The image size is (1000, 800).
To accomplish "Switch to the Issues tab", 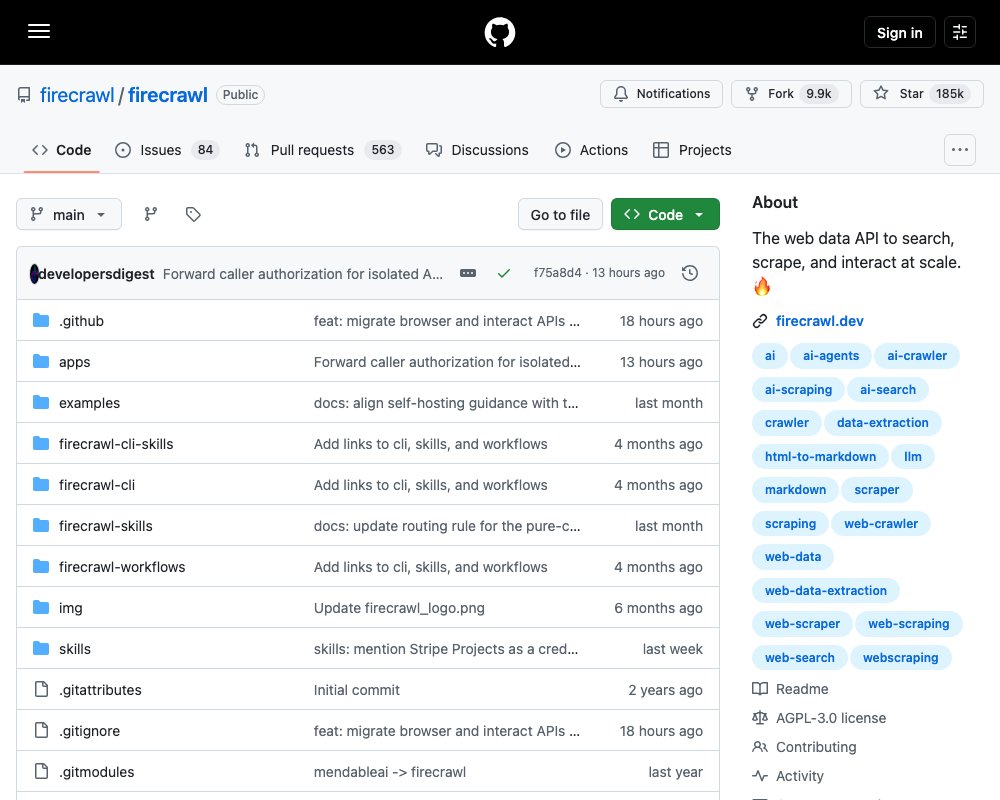I will point(167,150).
